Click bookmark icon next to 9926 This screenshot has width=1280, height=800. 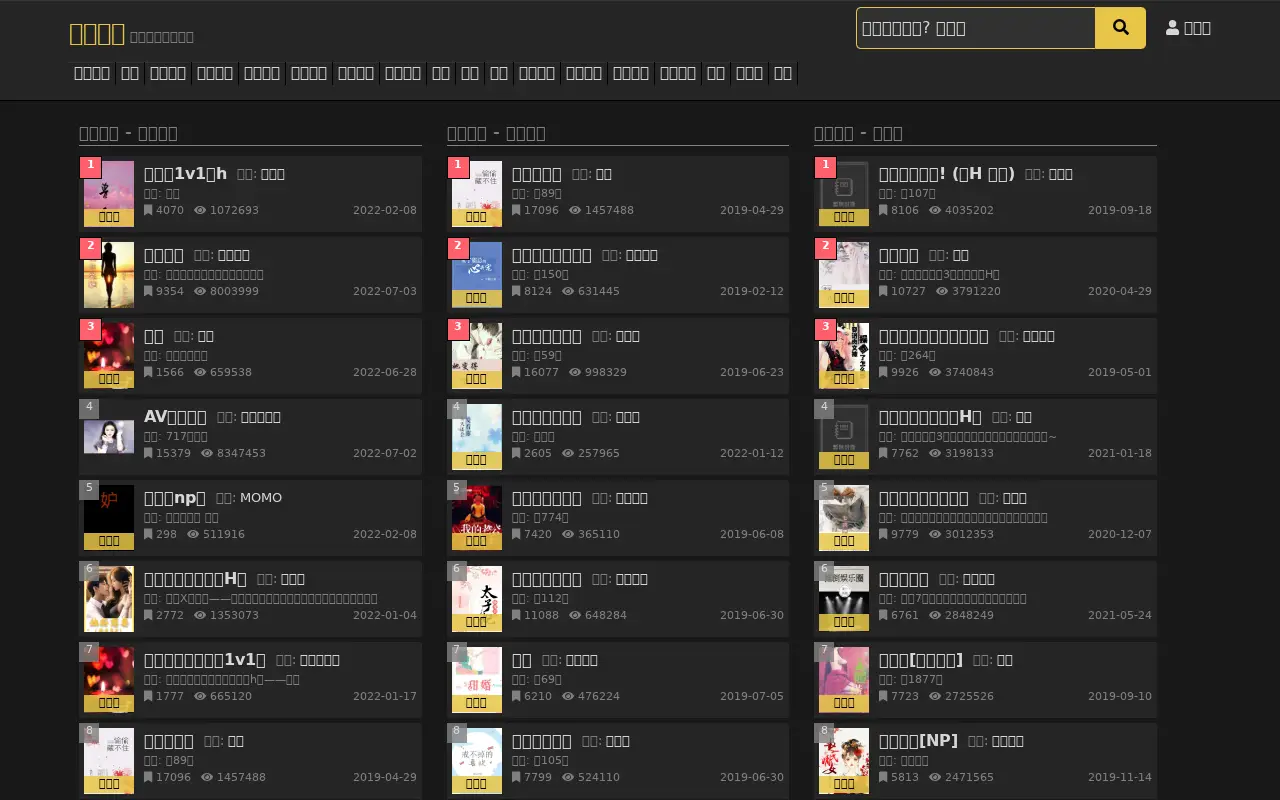883,373
